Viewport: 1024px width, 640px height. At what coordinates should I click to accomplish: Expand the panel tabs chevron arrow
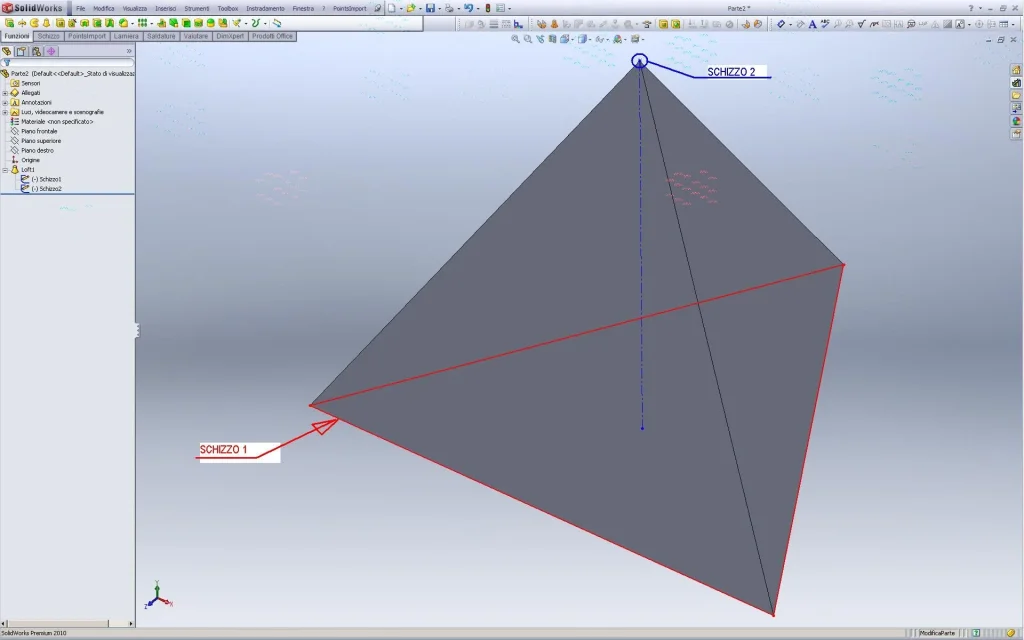pos(129,51)
